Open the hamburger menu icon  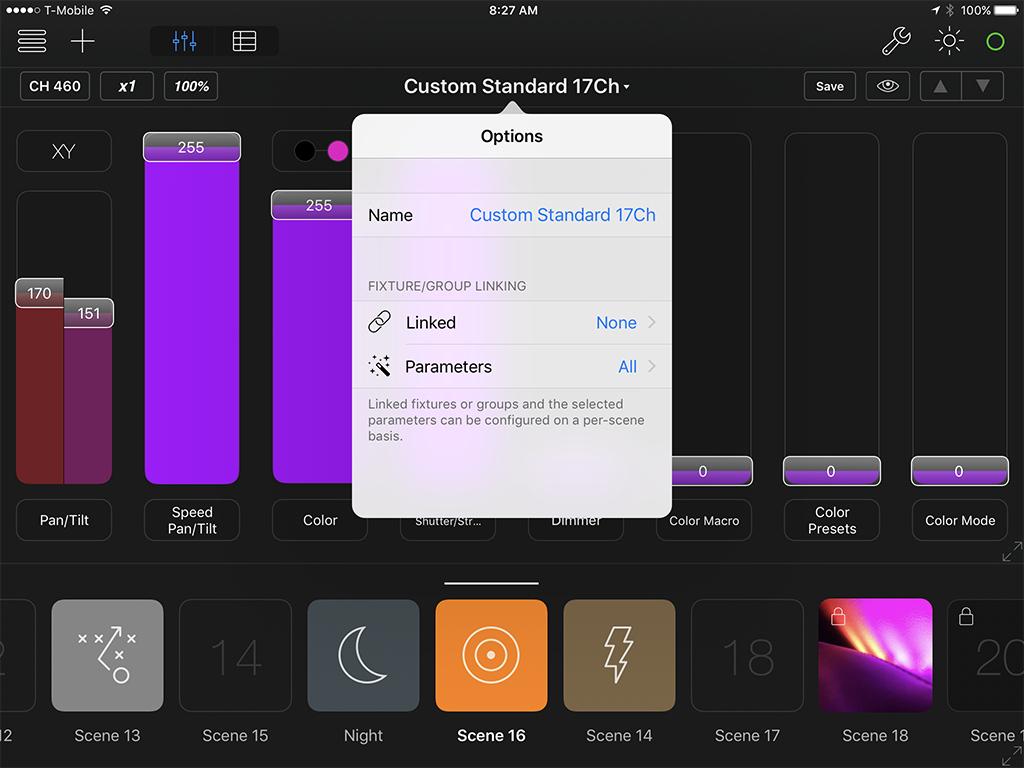point(31,41)
